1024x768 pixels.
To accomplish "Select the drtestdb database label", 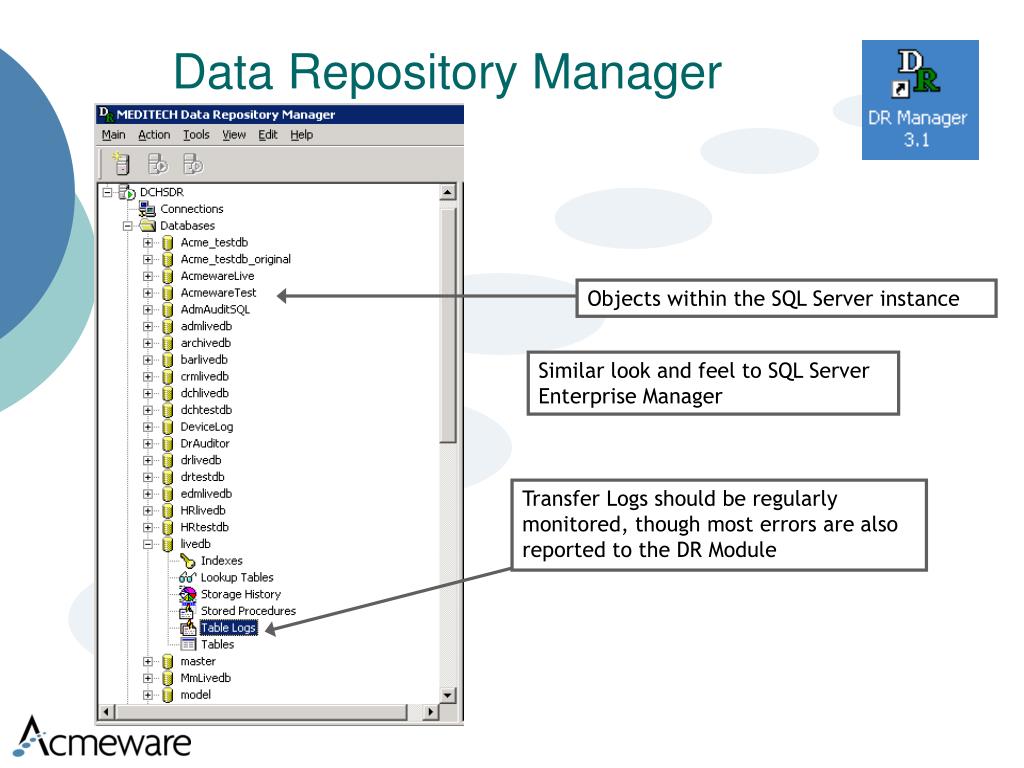I will pos(202,477).
